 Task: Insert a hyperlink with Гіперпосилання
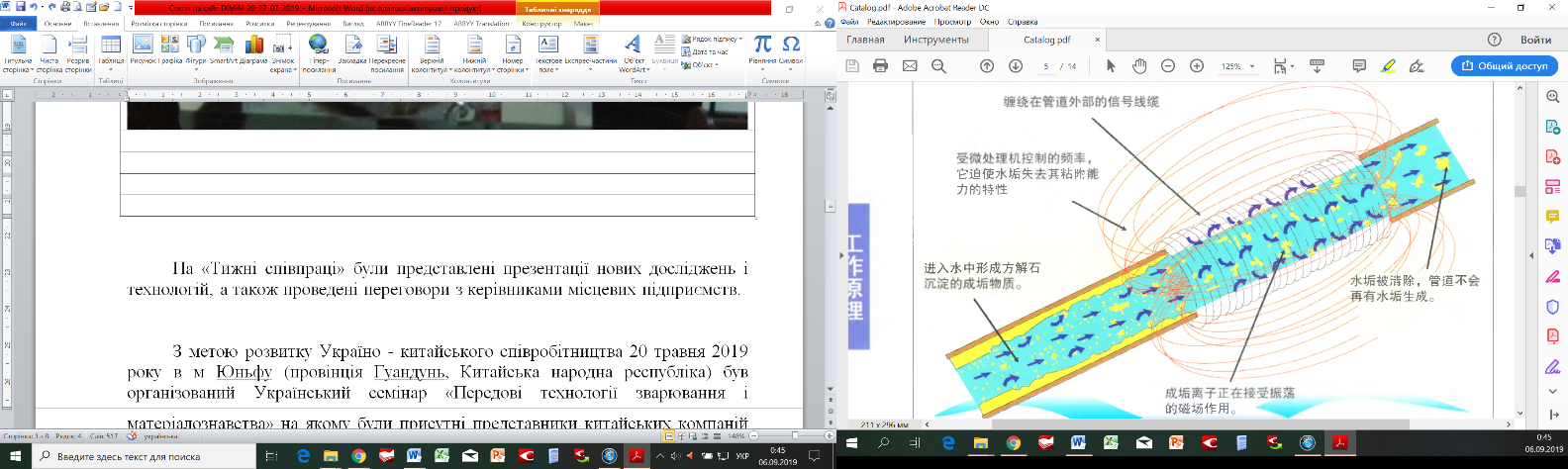(319, 53)
